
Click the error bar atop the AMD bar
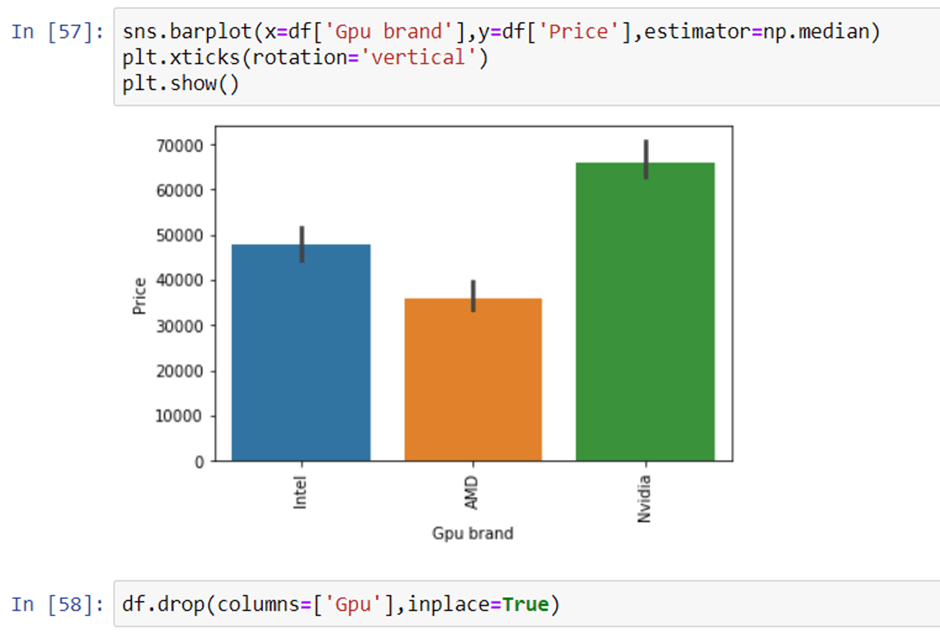click(473, 296)
